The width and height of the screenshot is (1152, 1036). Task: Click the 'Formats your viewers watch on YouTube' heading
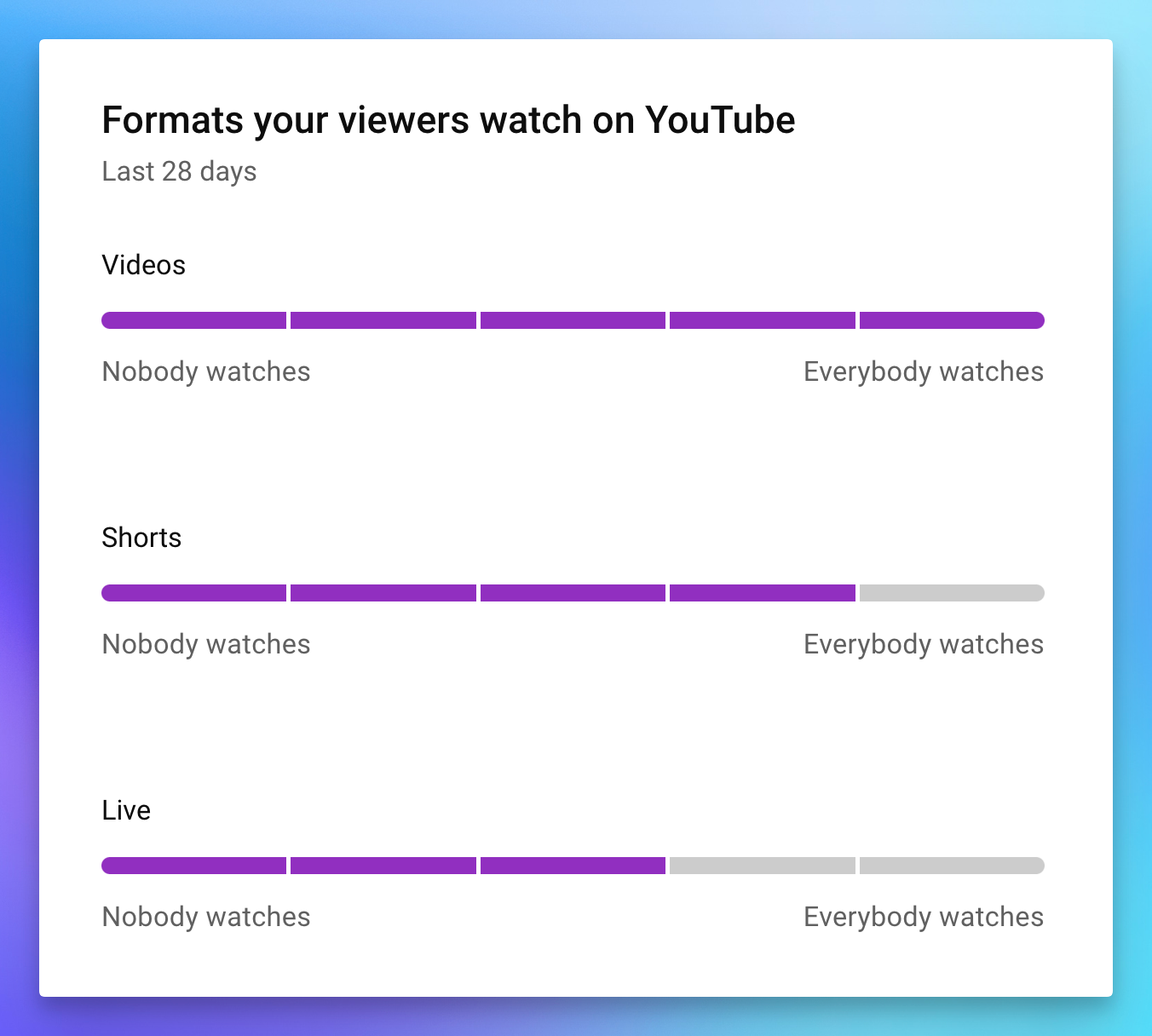(x=448, y=120)
